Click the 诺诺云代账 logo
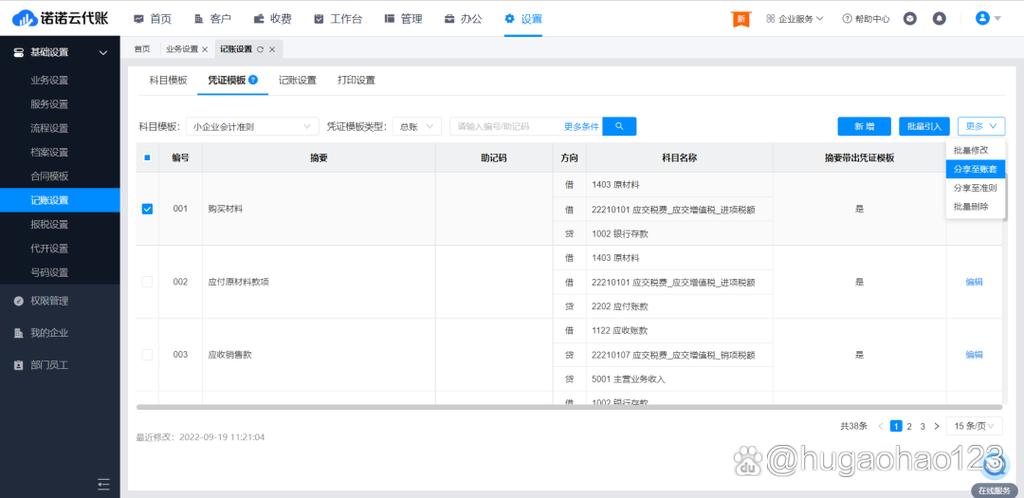 (60, 18)
